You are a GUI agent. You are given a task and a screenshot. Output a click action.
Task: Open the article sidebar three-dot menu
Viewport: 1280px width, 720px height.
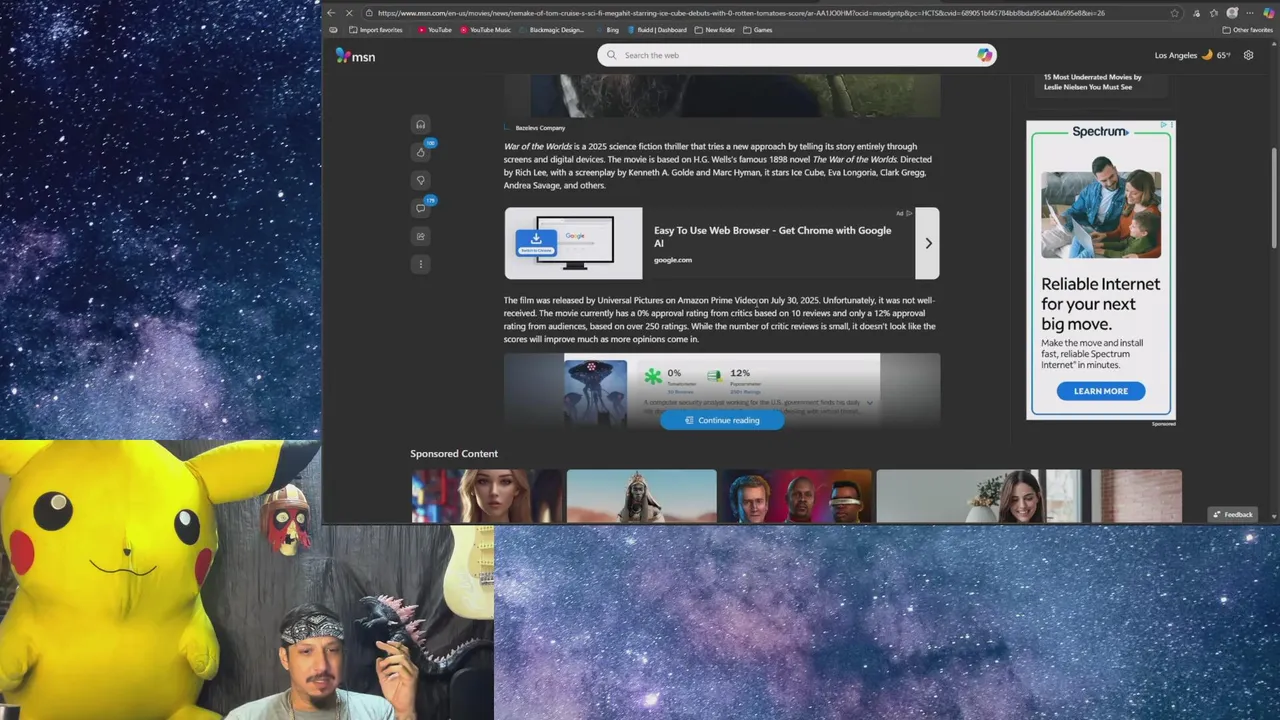(x=420, y=264)
